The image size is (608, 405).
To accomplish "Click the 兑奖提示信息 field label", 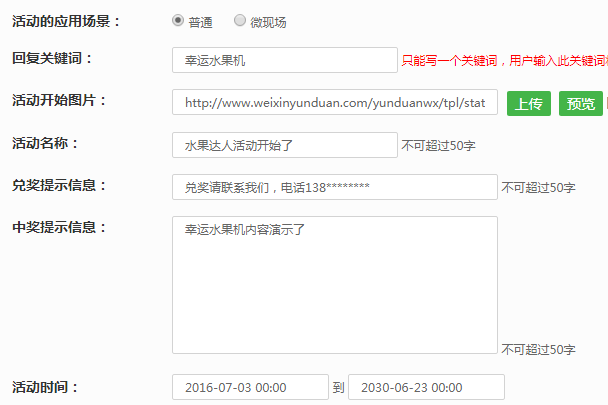I will [59, 185].
